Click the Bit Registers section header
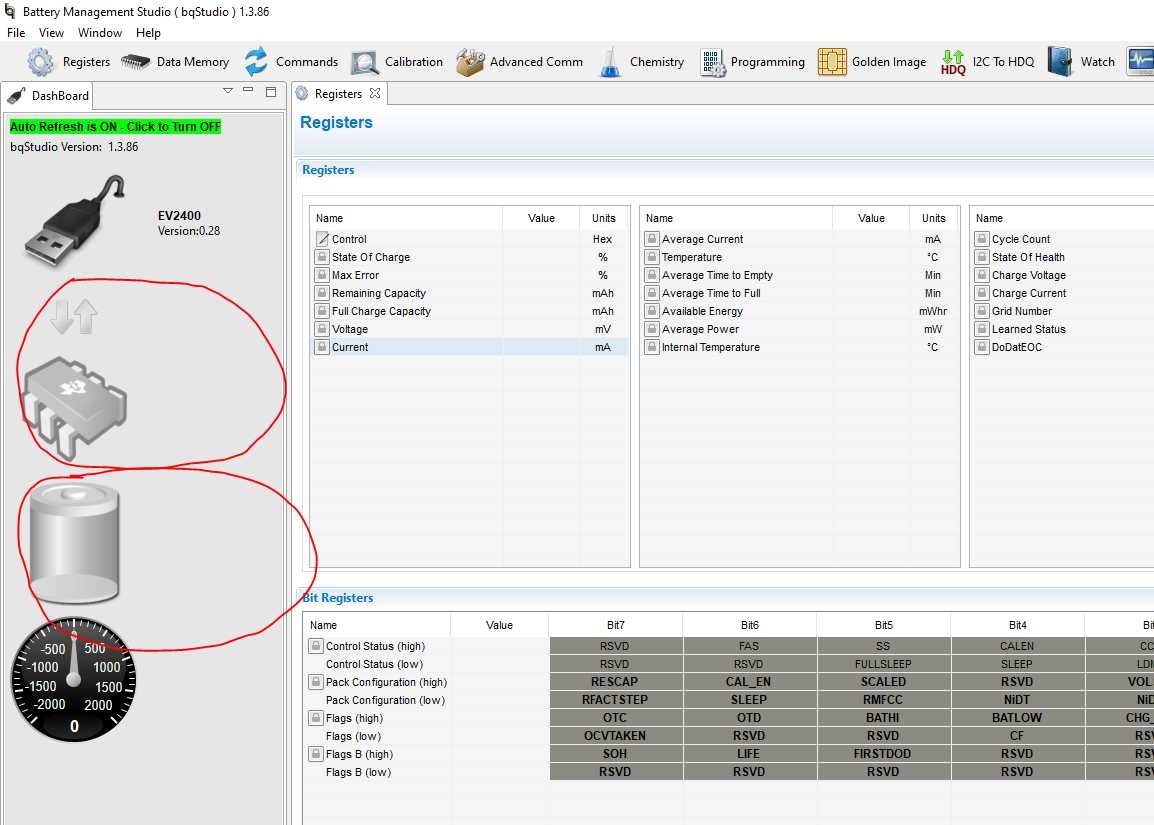The height and width of the screenshot is (825, 1154). pyautogui.click(x=338, y=598)
